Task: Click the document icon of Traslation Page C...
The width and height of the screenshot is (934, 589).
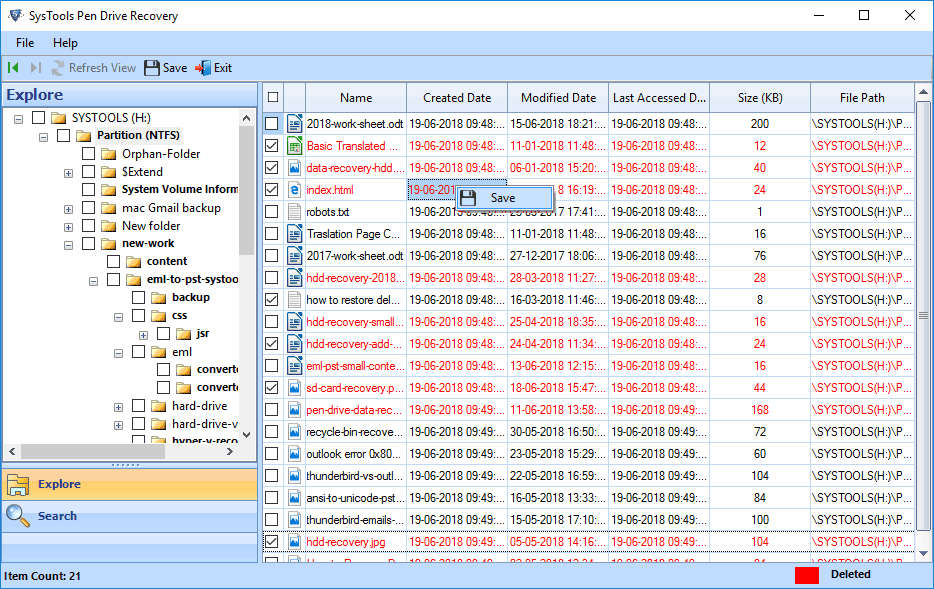Action: click(x=294, y=234)
